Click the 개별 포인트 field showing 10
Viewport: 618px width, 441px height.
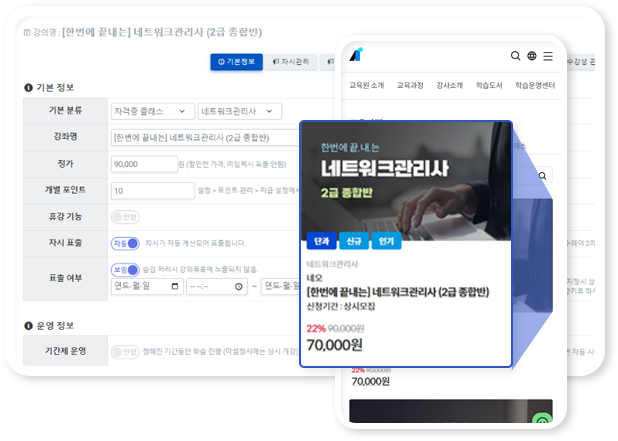(153, 191)
